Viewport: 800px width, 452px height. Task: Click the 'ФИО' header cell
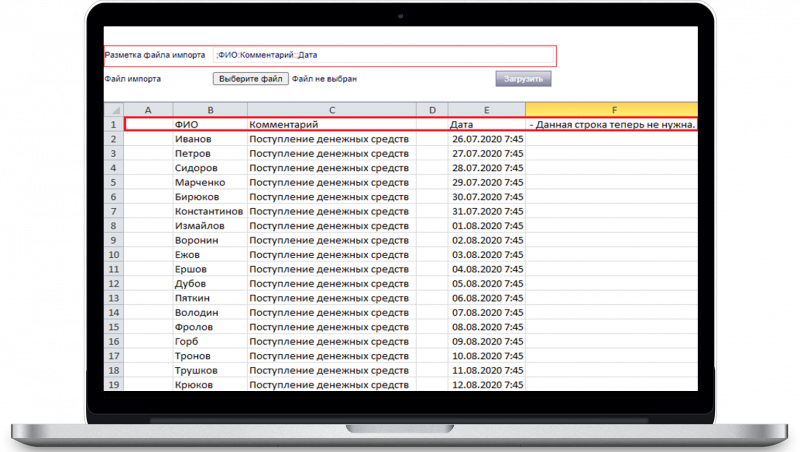(x=210, y=124)
